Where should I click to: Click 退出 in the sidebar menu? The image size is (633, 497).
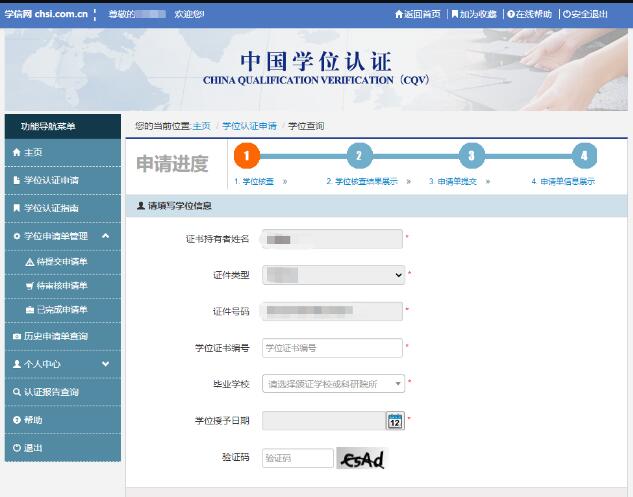(x=33, y=448)
